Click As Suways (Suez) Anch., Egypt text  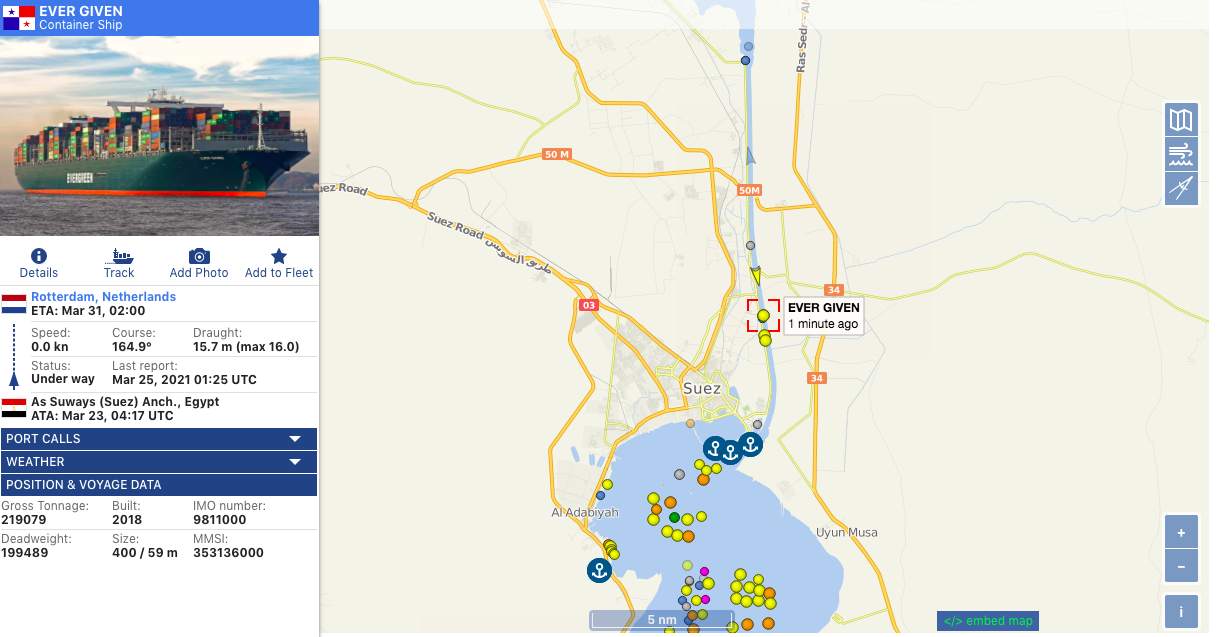tap(125, 402)
